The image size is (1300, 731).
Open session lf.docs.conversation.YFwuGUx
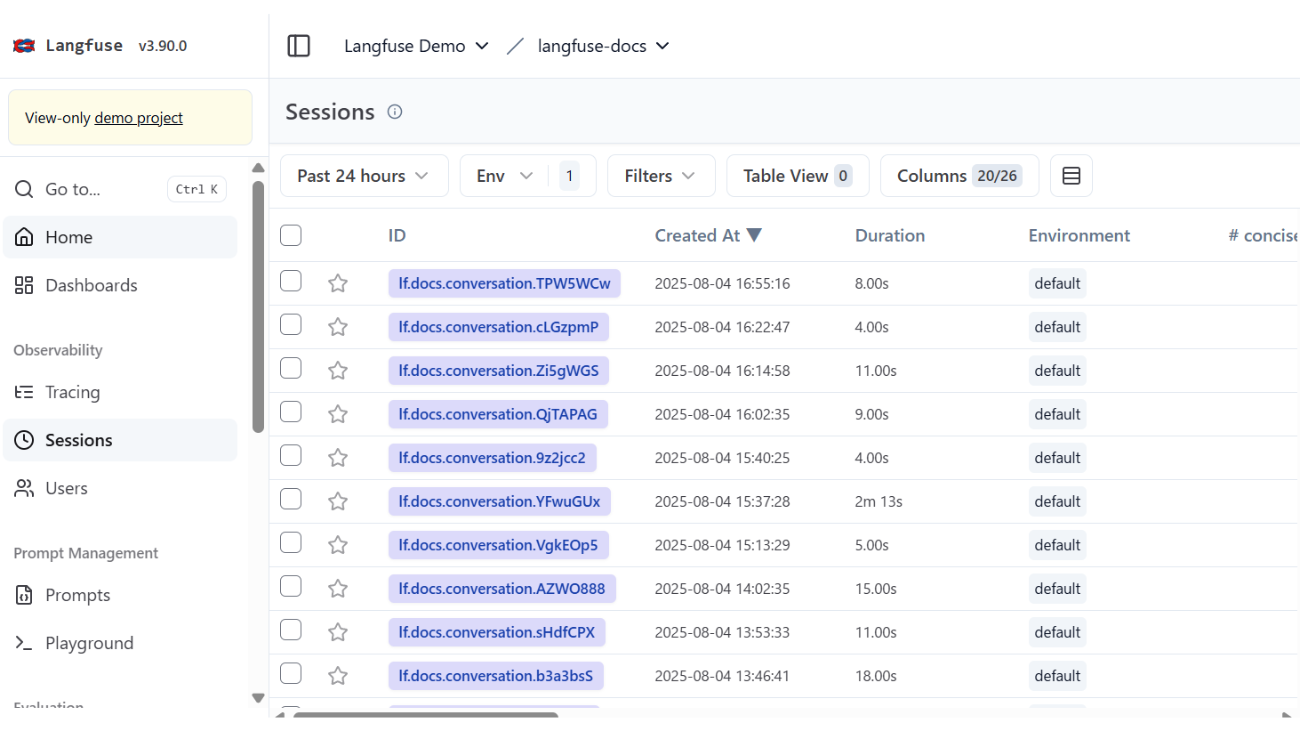click(x=500, y=502)
